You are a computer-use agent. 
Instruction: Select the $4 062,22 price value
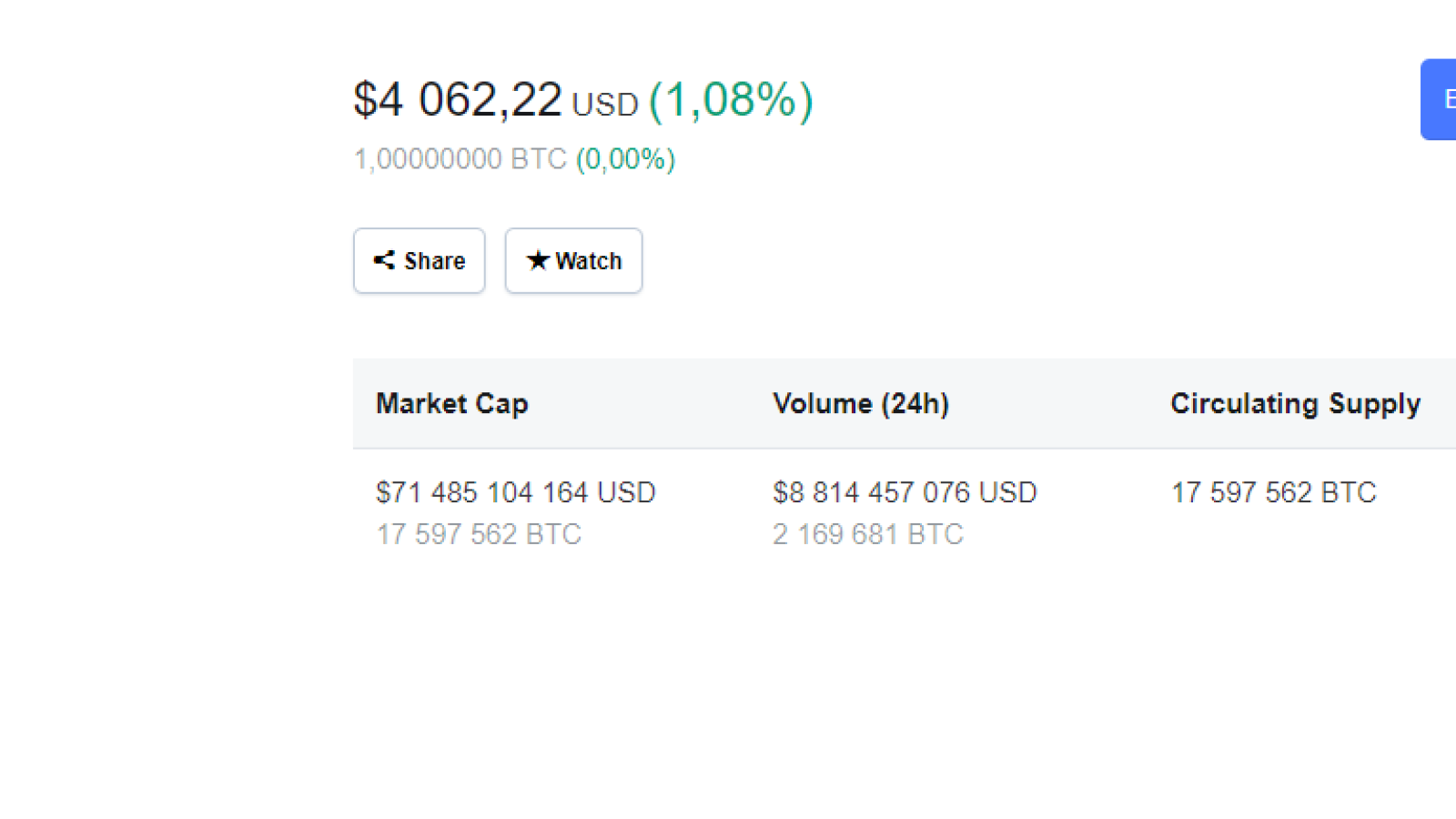coord(458,99)
